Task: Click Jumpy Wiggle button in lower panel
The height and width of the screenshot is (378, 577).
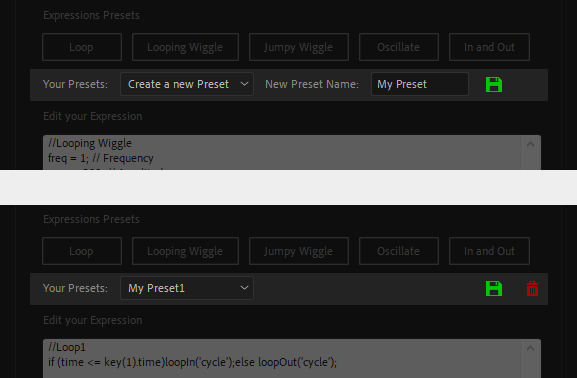Action: pyautogui.click(x=298, y=251)
